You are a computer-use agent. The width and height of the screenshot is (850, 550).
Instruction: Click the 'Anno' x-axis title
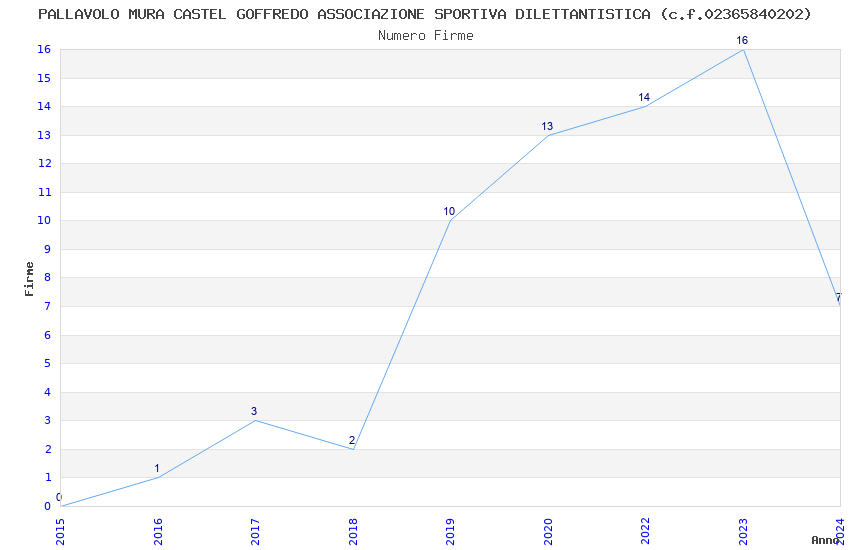click(824, 540)
